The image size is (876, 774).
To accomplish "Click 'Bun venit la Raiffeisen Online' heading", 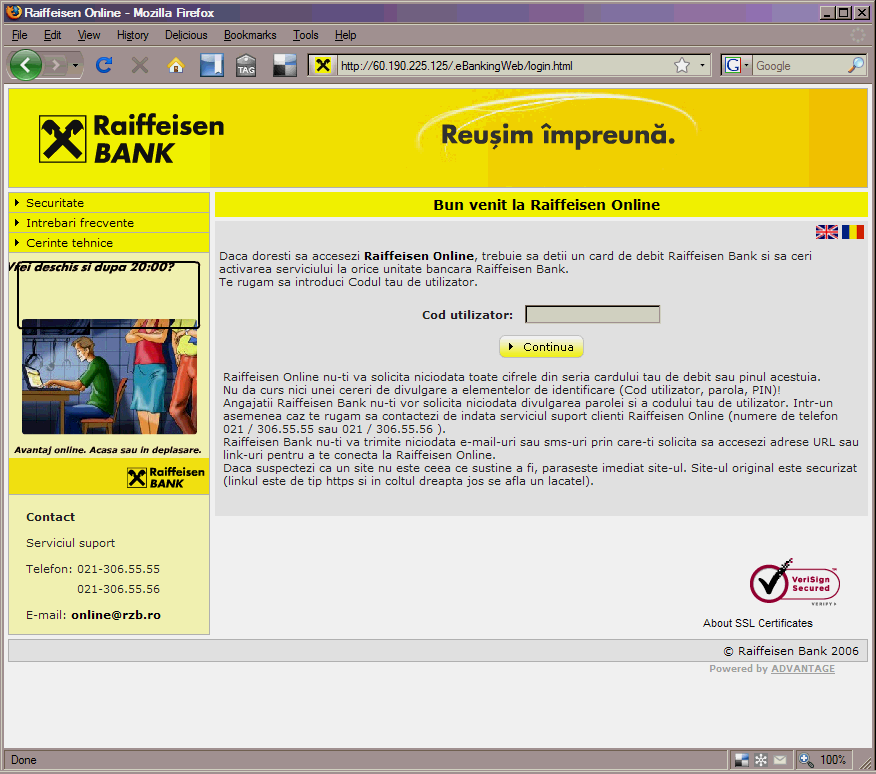I will pos(546,205).
